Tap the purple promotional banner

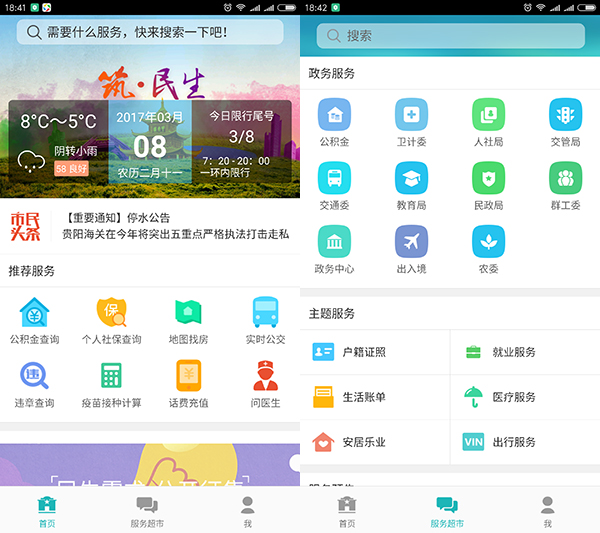coord(150,465)
